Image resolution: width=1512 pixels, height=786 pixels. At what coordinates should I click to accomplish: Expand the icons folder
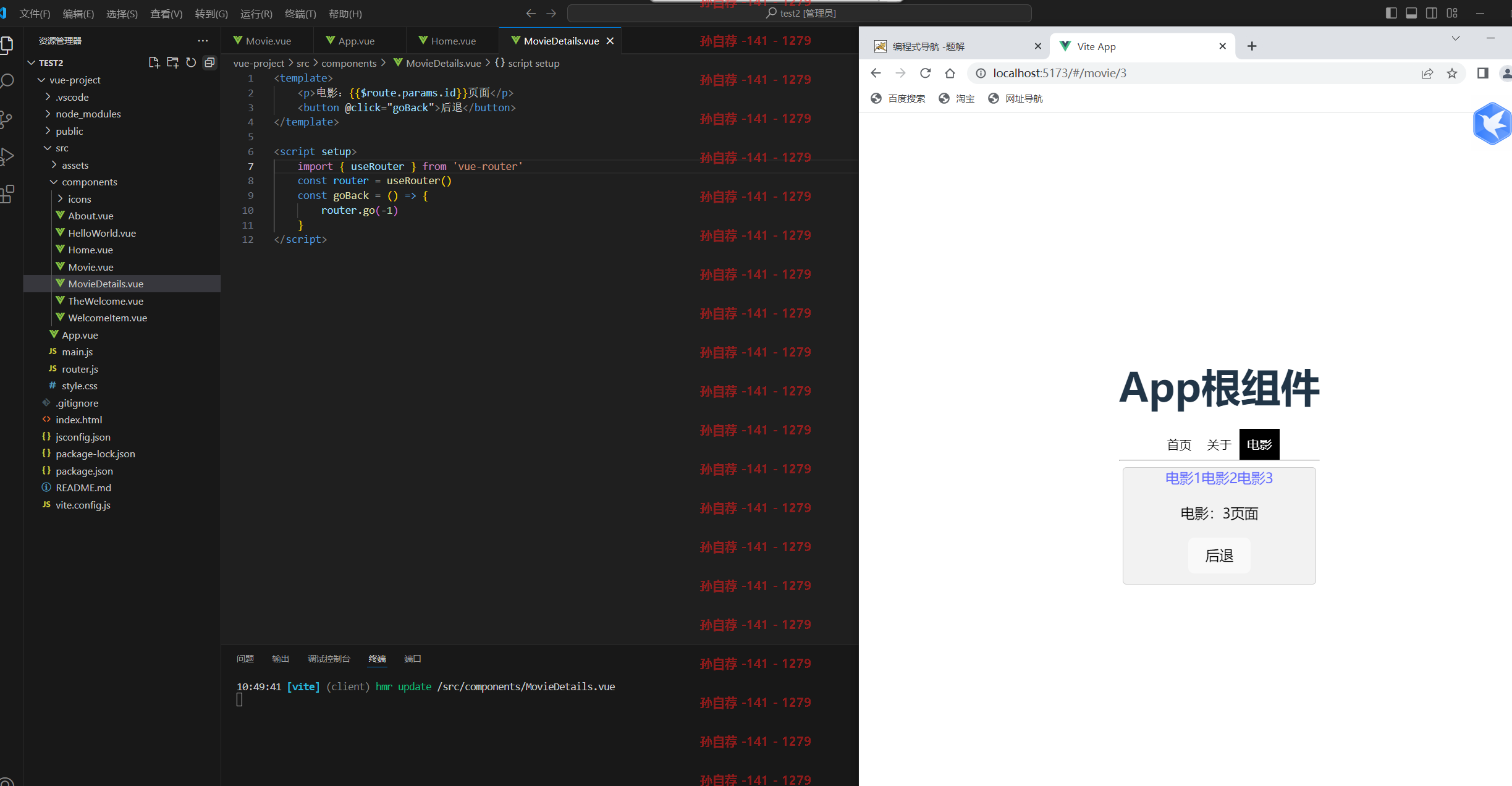pos(60,199)
